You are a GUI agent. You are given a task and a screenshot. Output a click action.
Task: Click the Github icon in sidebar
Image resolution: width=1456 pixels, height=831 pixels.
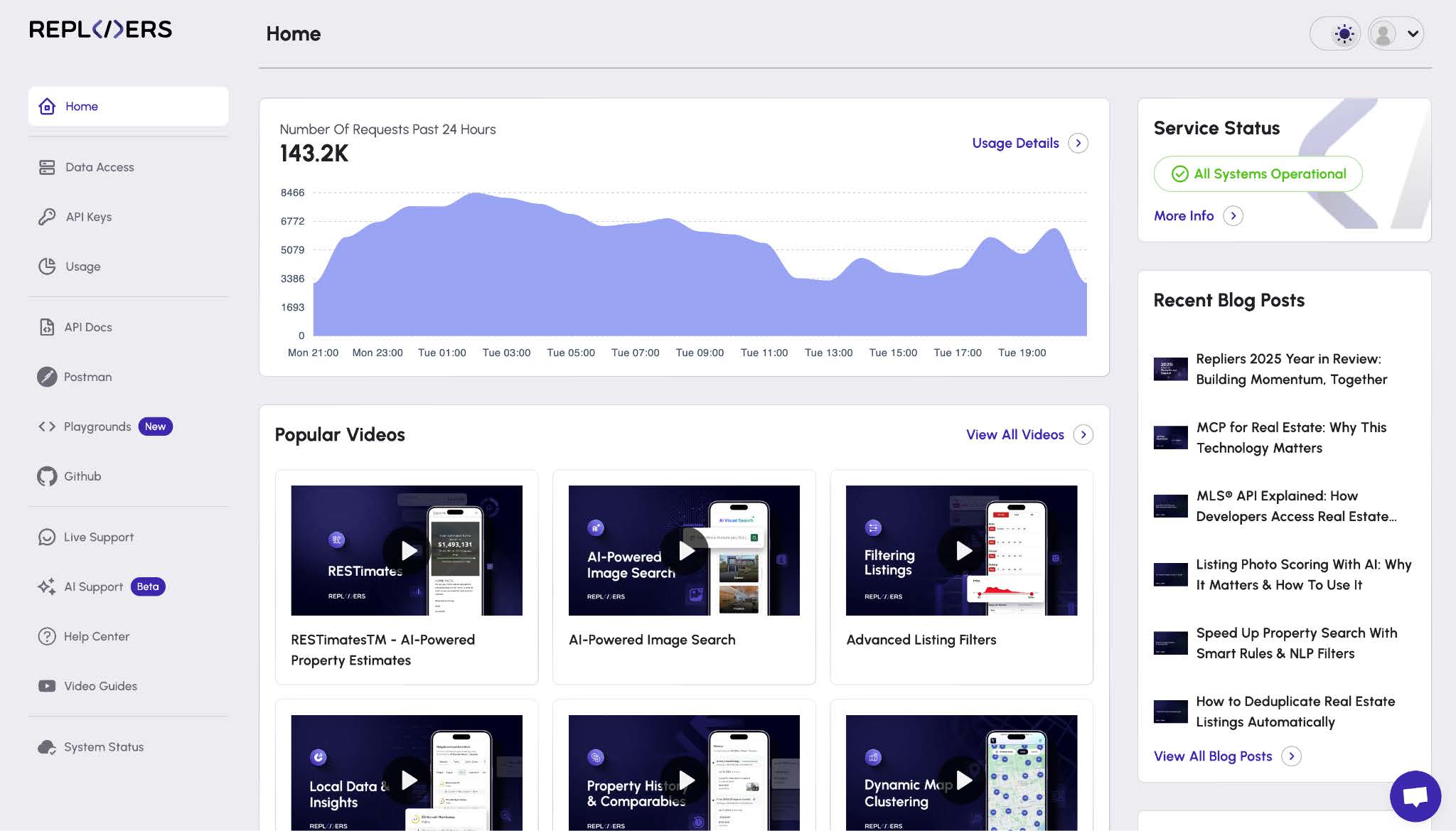47,476
